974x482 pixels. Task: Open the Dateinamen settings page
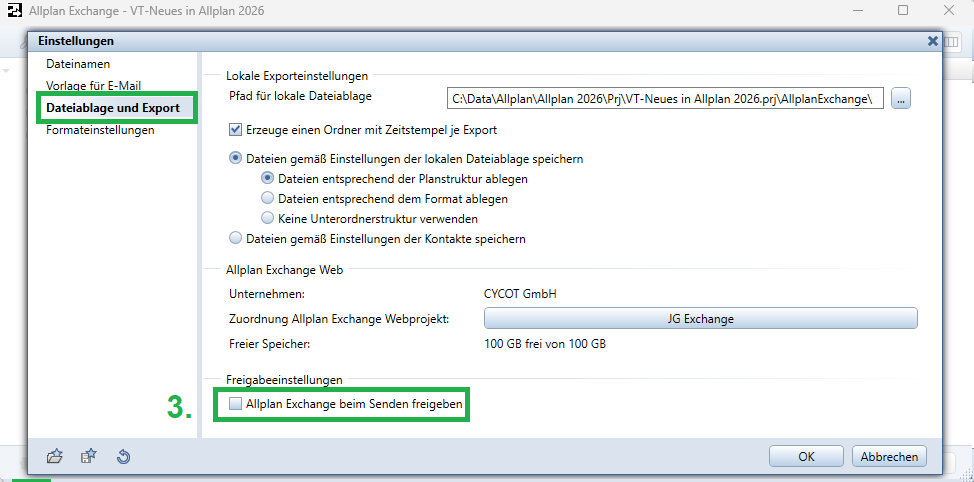[x=78, y=64]
